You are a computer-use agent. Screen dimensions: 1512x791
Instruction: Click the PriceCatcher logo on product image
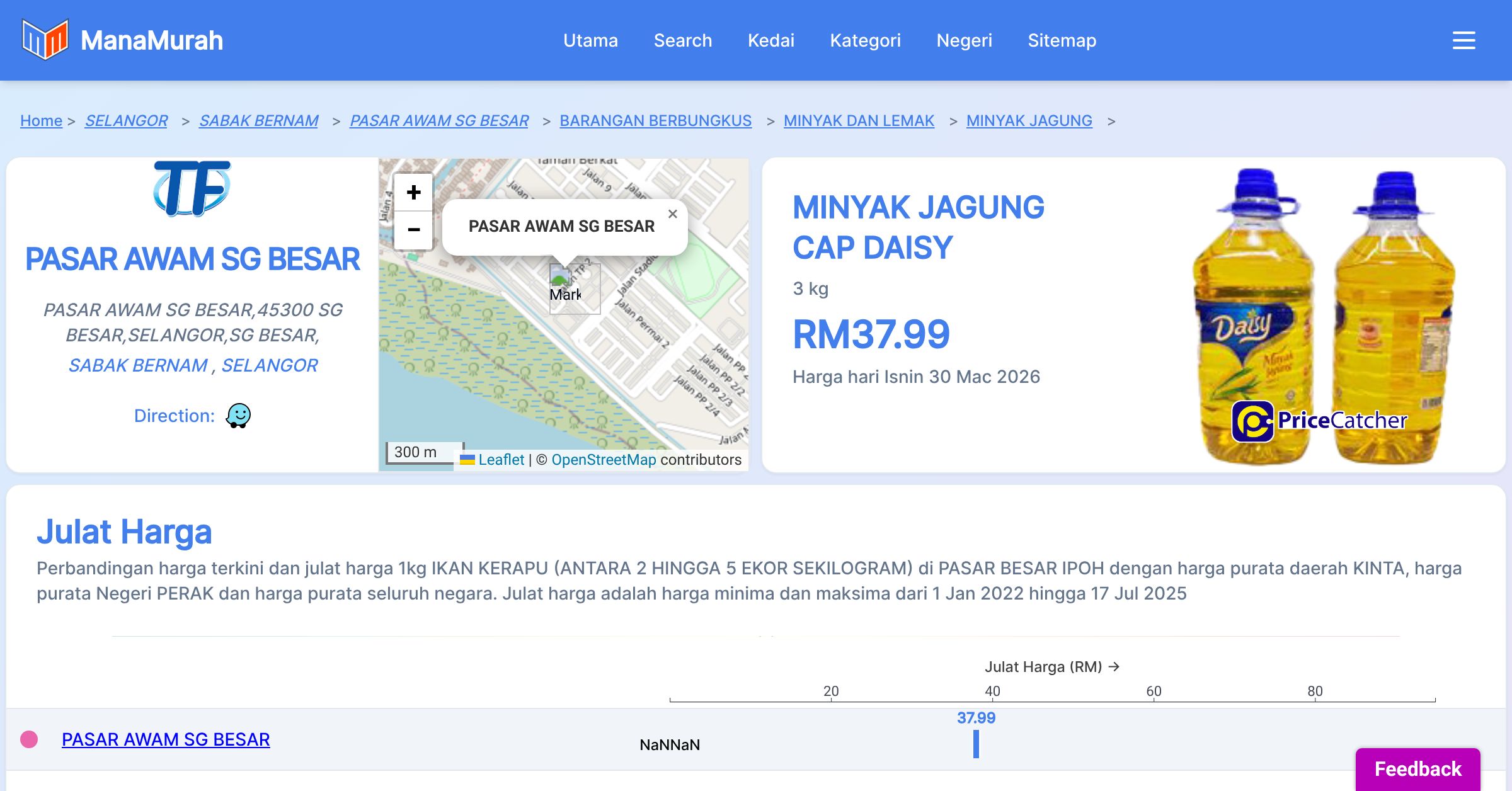[x=1319, y=421]
